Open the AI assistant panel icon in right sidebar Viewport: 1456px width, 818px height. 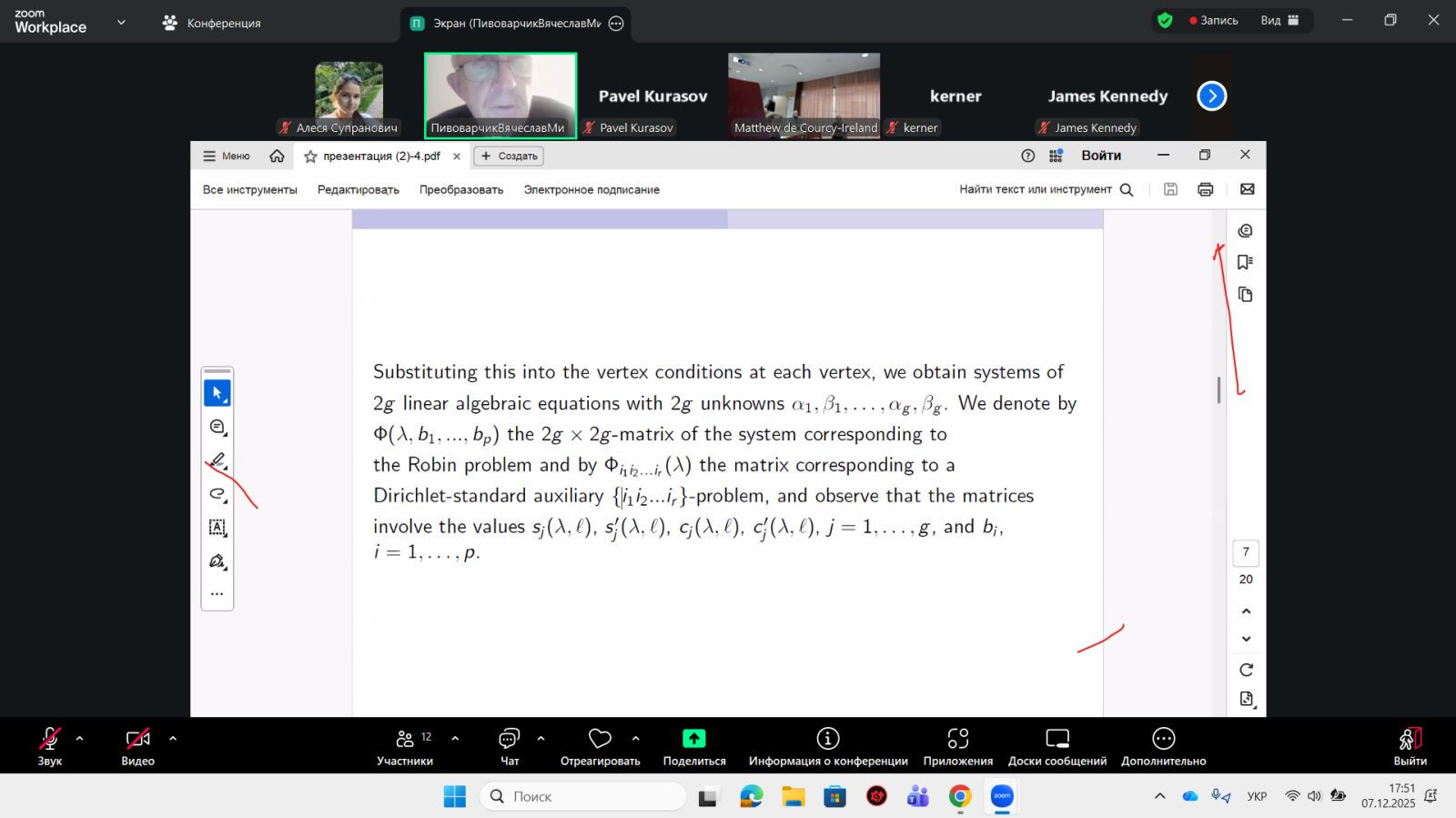[1246, 231]
